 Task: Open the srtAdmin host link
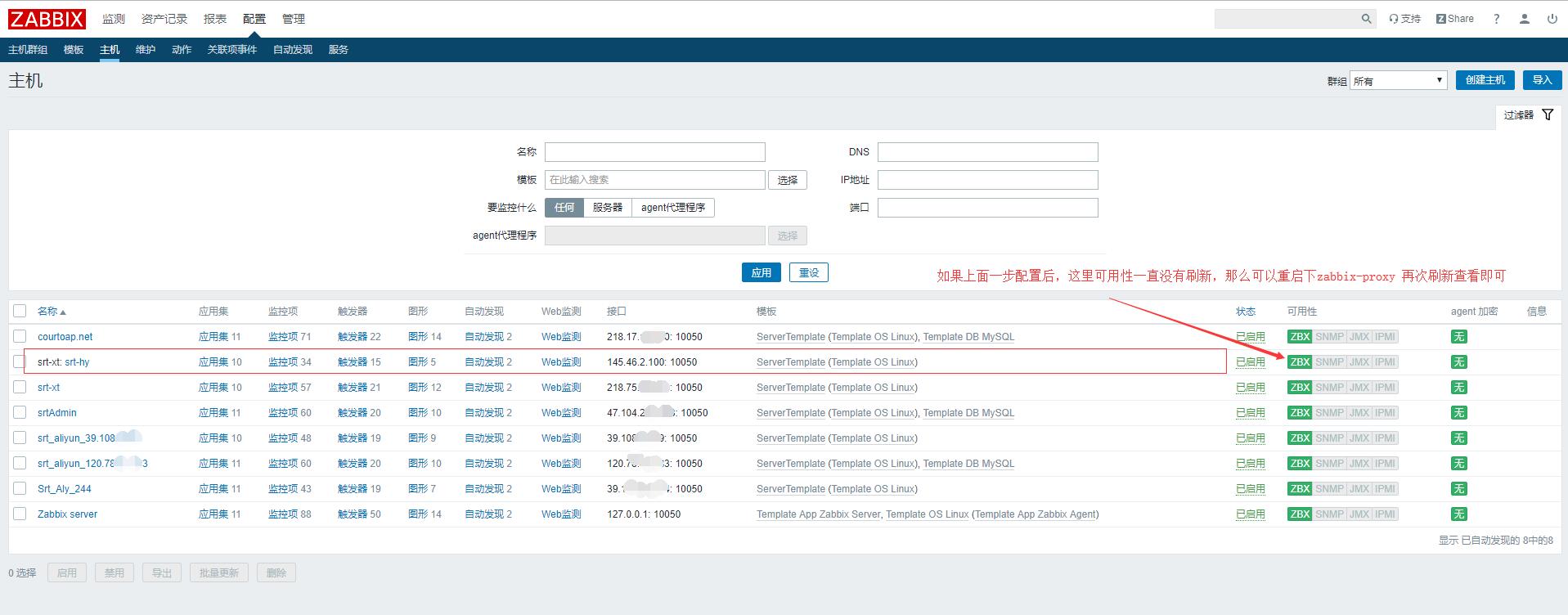click(x=57, y=413)
